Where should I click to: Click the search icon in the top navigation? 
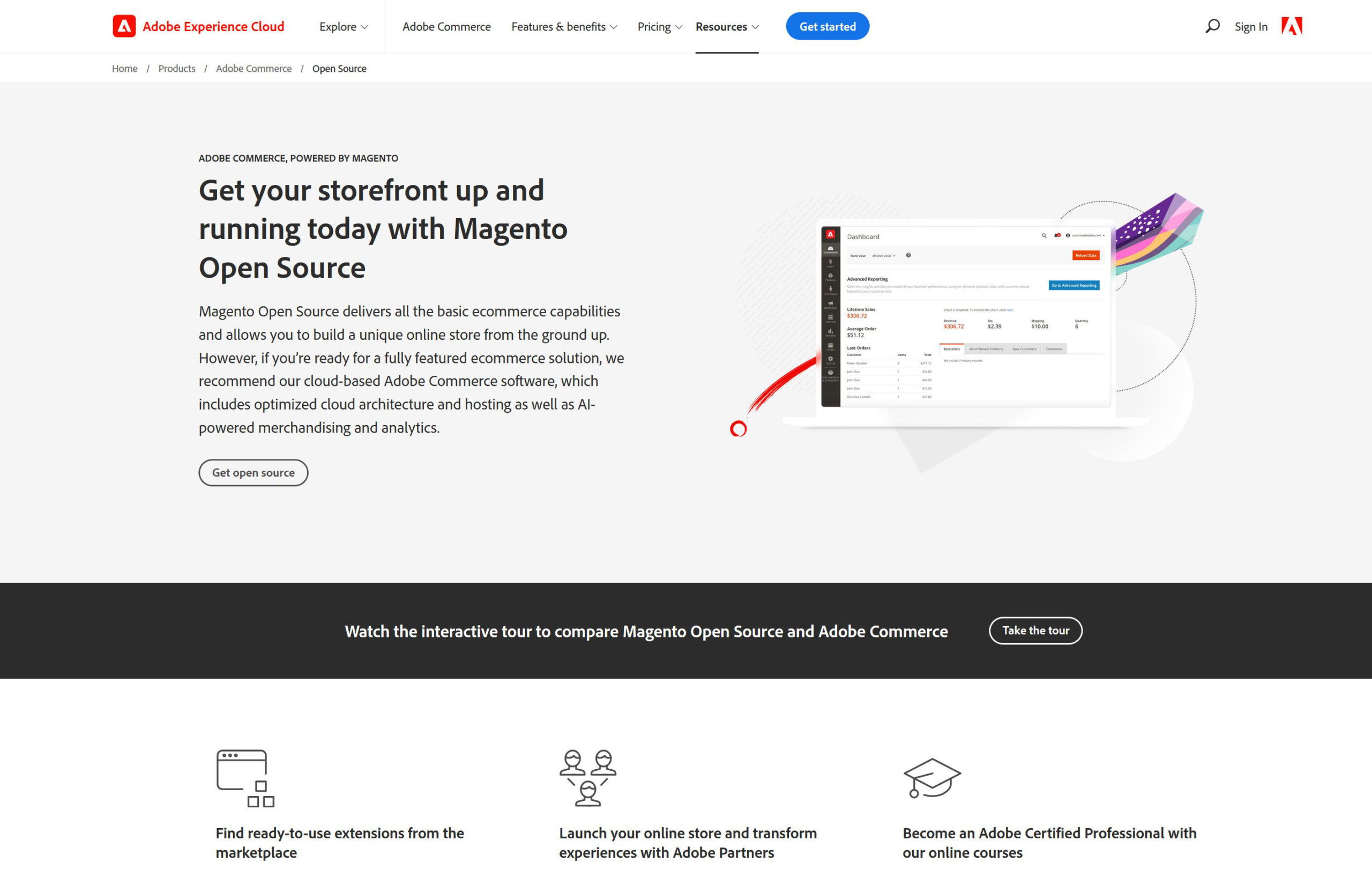pyautogui.click(x=1211, y=27)
